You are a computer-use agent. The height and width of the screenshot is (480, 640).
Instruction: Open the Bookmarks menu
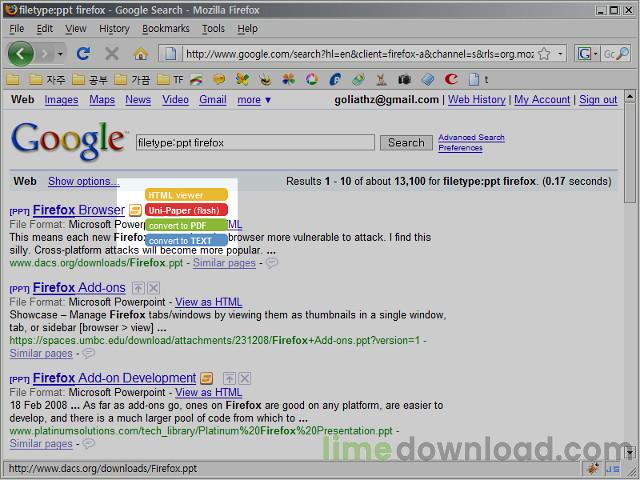(x=165, y=29)
